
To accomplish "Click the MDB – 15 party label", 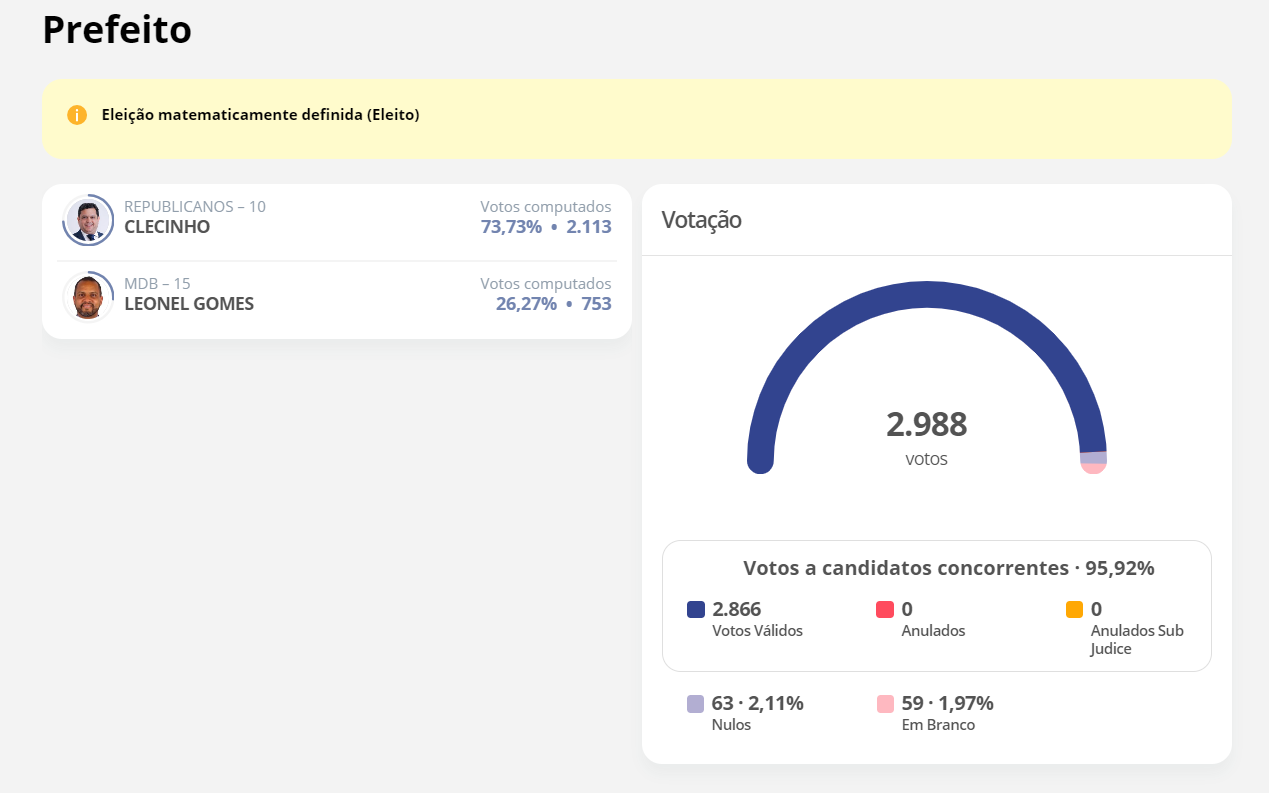I will (157, 284).
